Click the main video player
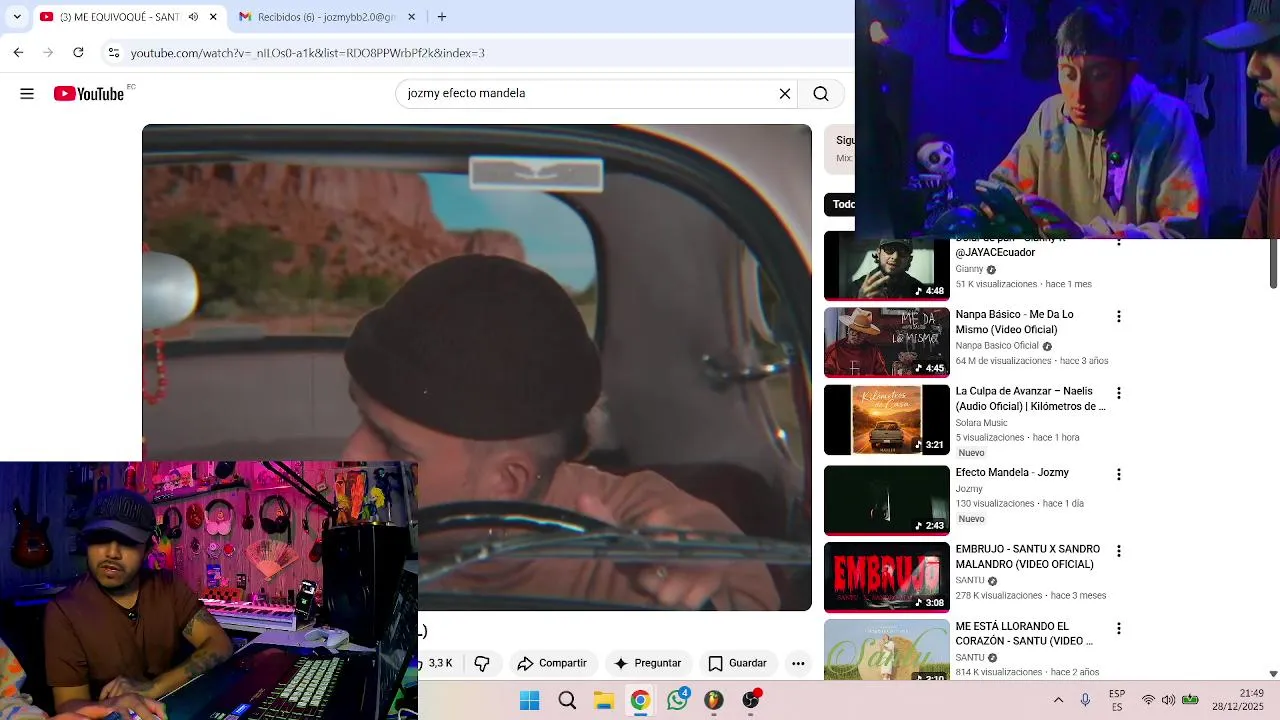This screenshot has width=1280, height=720. click(477, 367)
